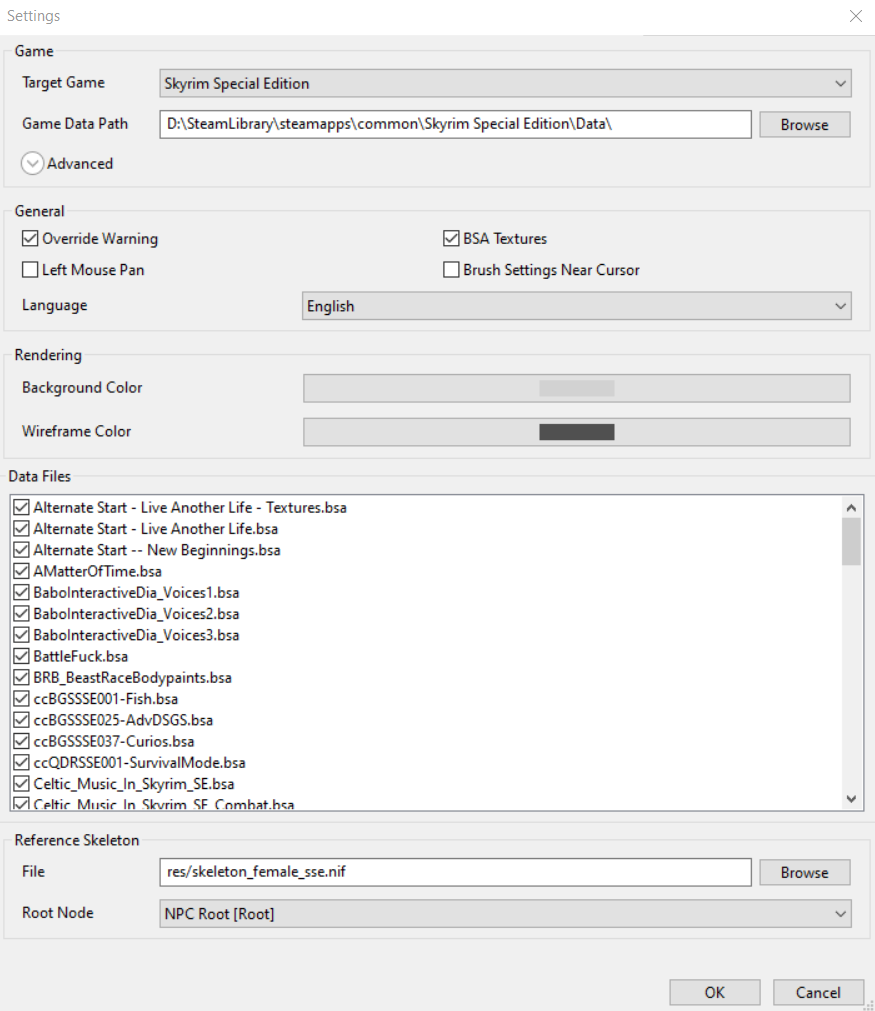Change the Wireframe Color
This screenshot has width=875, height=1011.
pyautogui.click(x=576, y=431)
